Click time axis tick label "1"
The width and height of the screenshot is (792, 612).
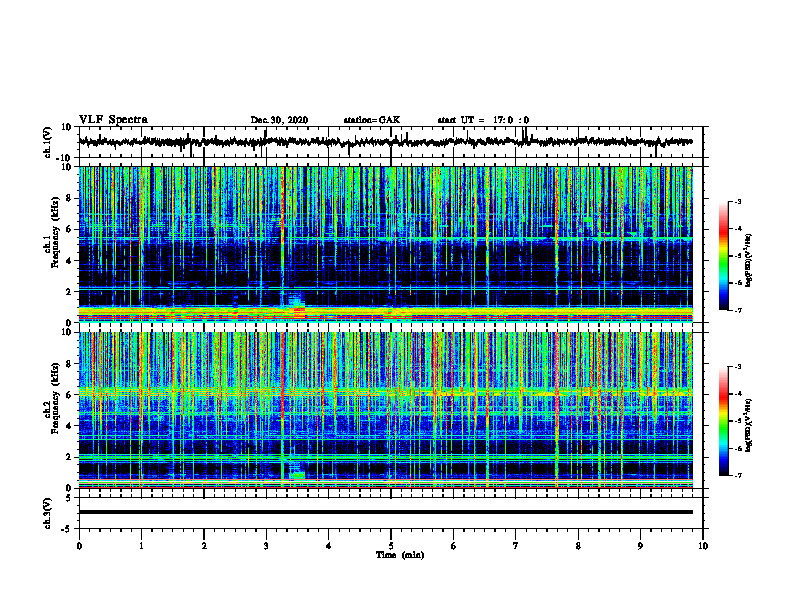click(141, 546)
